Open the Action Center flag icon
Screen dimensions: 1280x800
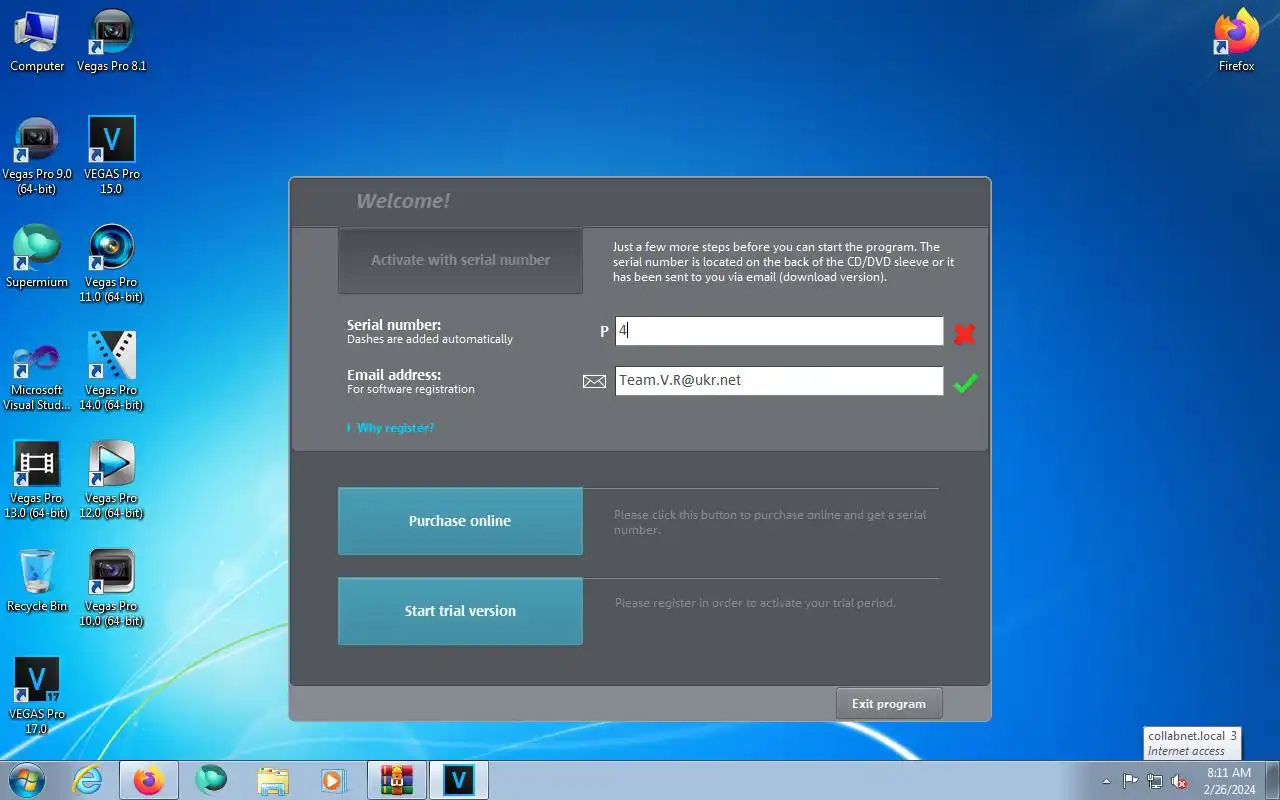click(x=1130, y=781)
